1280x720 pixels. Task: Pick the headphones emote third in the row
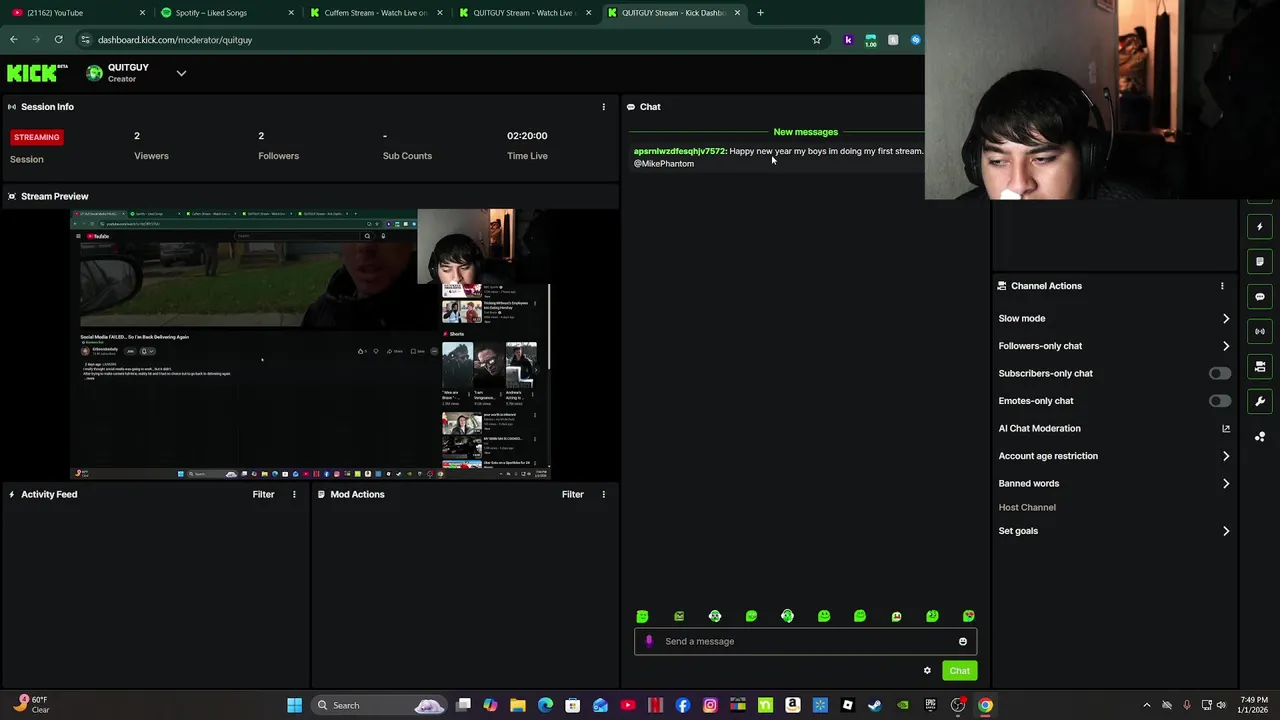pyautogui.click(x=715, y=616)
